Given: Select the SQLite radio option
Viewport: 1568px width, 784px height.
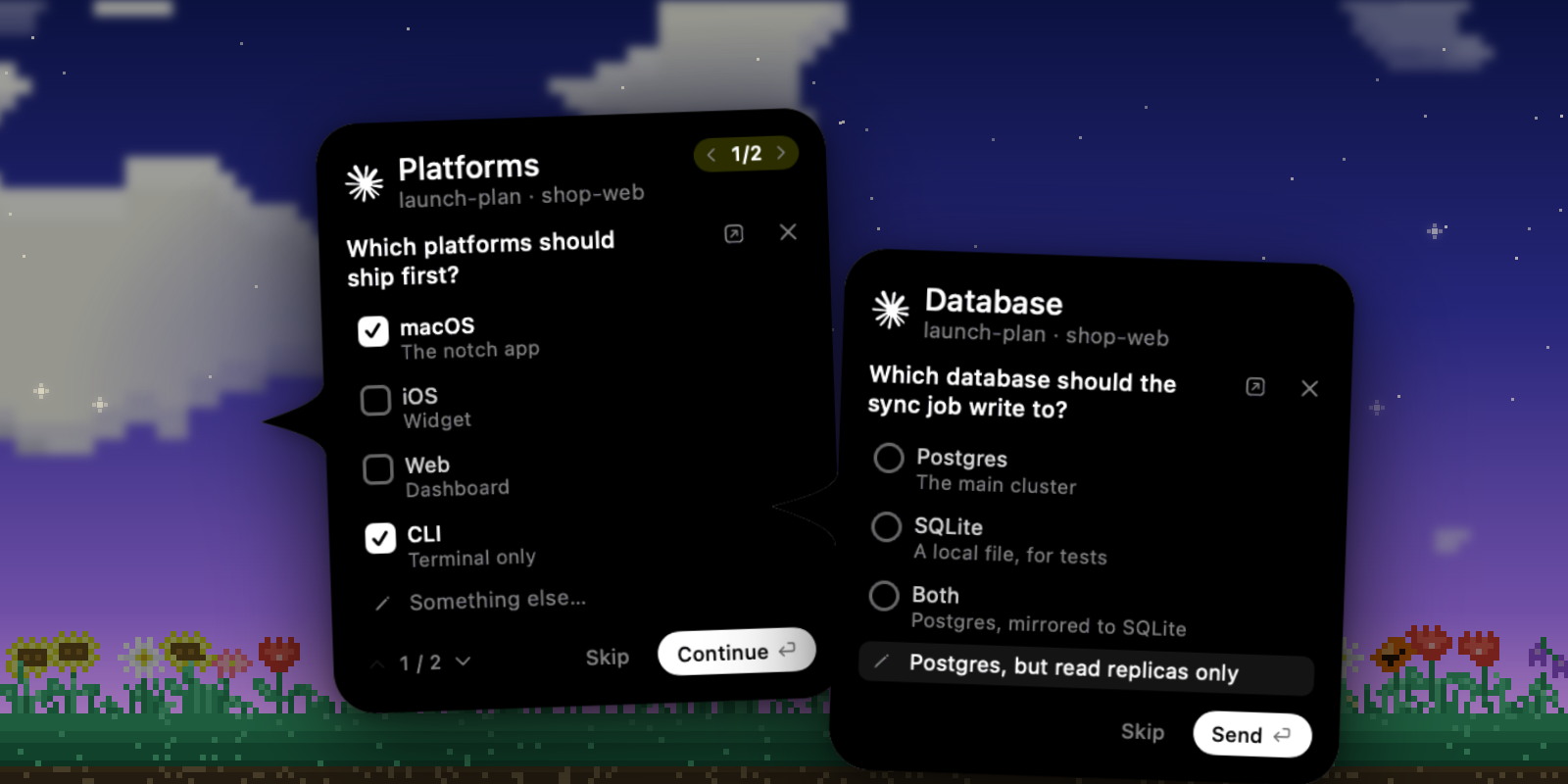Looking at the screenshot, I should [x=886, y=526].
